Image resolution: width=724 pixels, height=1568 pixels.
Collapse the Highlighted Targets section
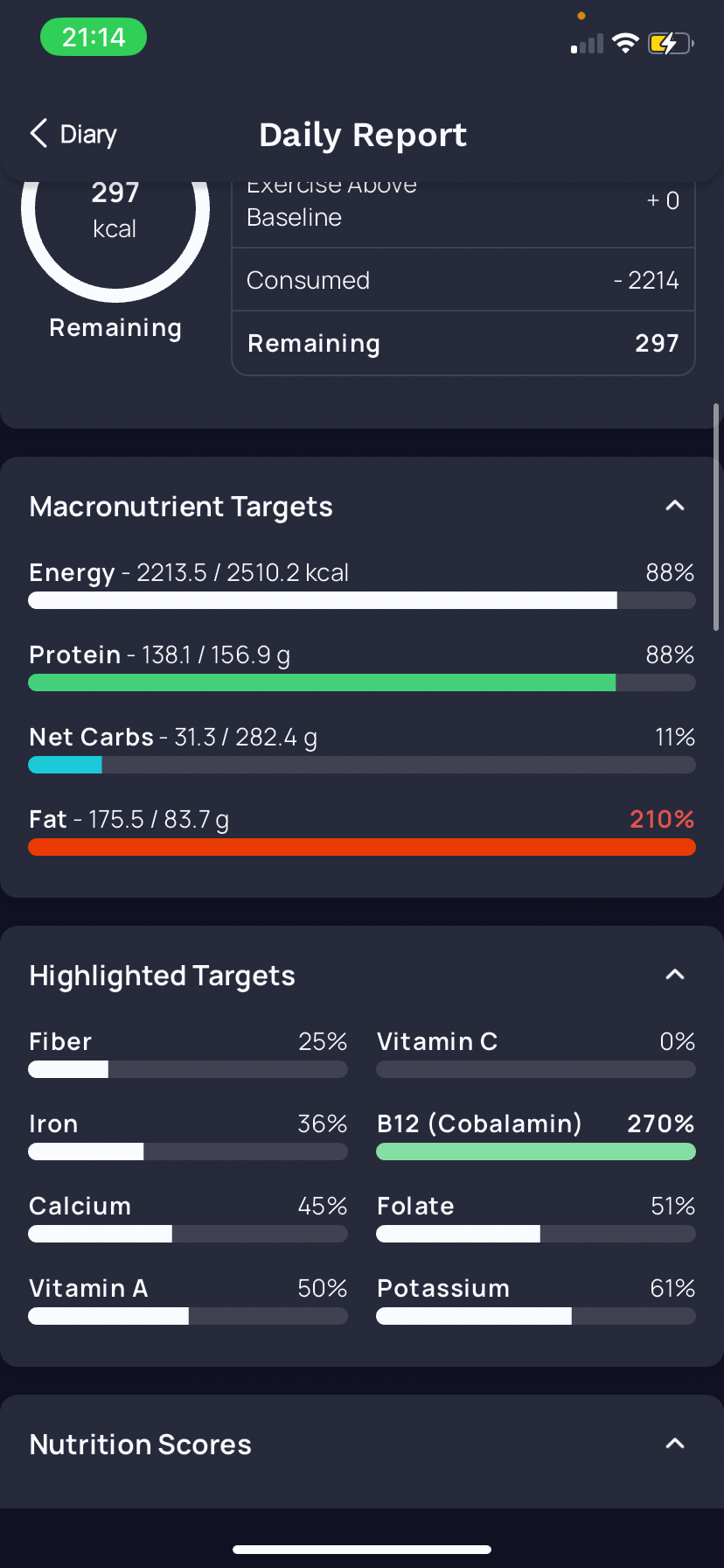(675, 975)
